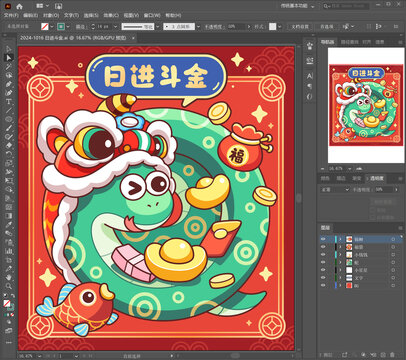Click the search field in title bar
This screenshot has height=360, width=406.
click(x=346, y=6)
